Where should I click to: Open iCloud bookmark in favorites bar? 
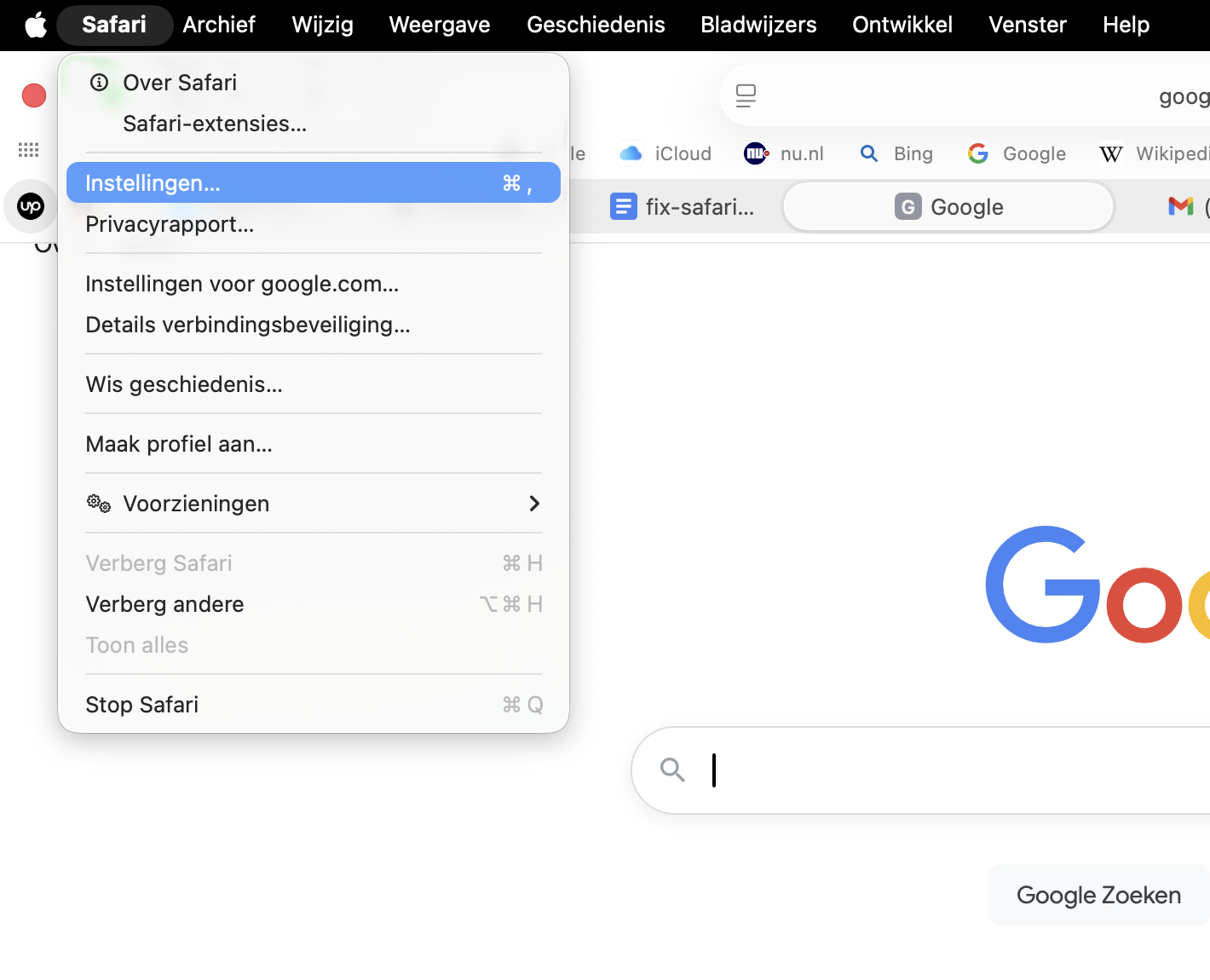(x=665, y=153)
